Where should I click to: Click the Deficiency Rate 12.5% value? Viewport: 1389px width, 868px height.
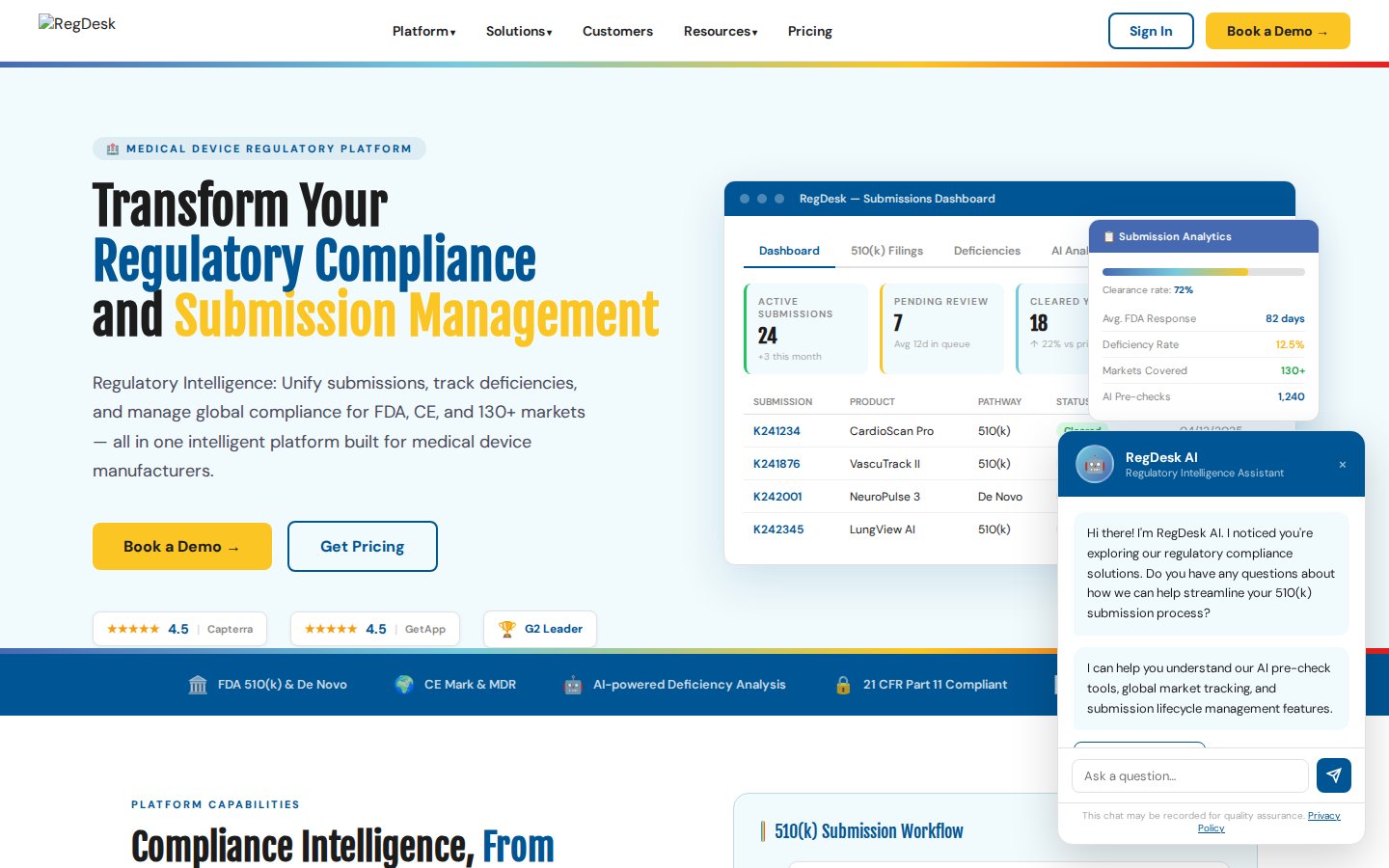[x=1290, y=344]
